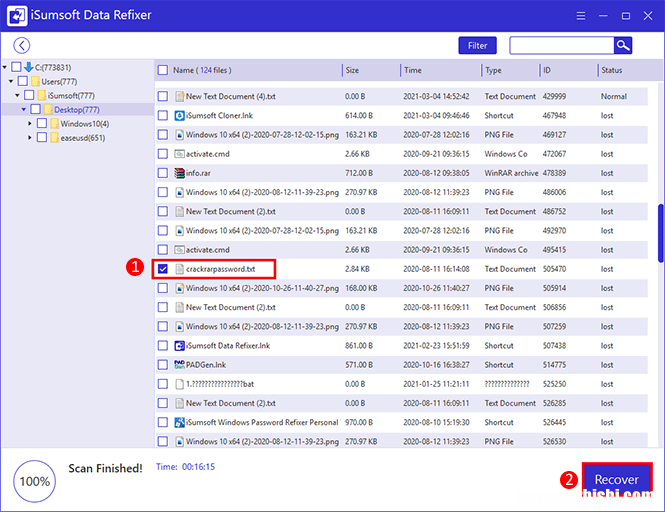Click the PADGen.lnk file icon
665x512 pixels.
pyautogui.click(x=179, y=365)
